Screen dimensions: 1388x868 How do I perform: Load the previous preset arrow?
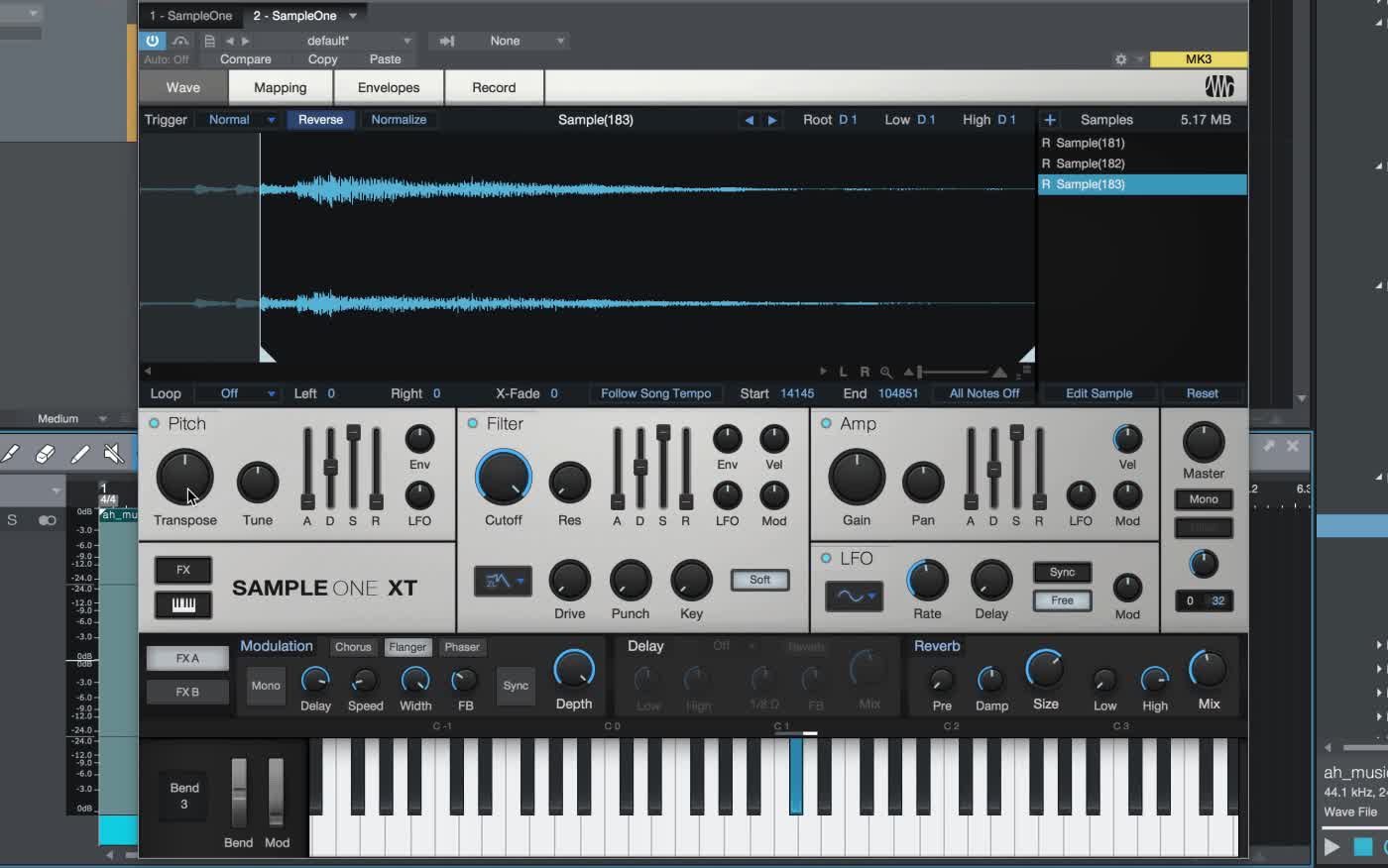click(x=230, y=41)
